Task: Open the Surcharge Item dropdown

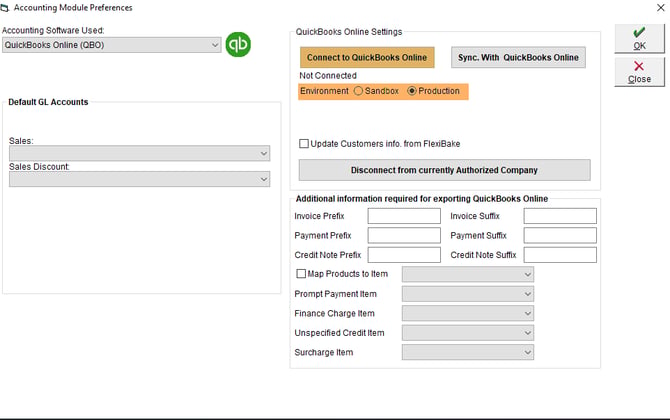Action: pos(468,352)
